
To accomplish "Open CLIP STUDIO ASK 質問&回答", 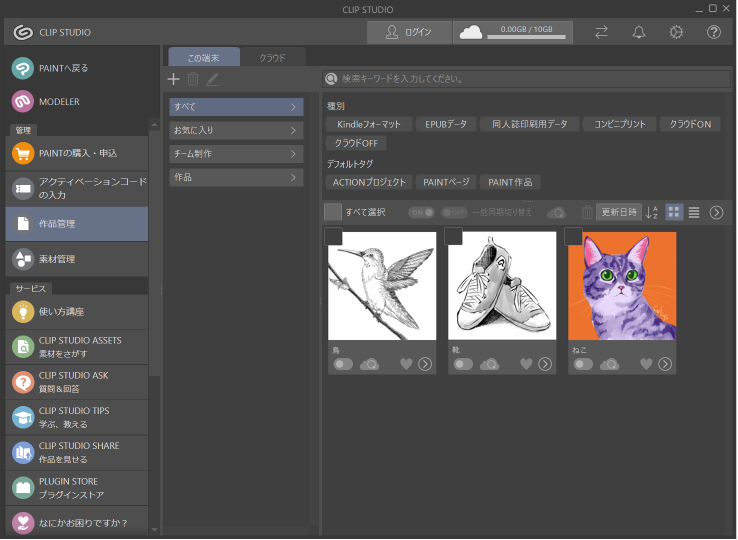I will click(x=77, y=382).
